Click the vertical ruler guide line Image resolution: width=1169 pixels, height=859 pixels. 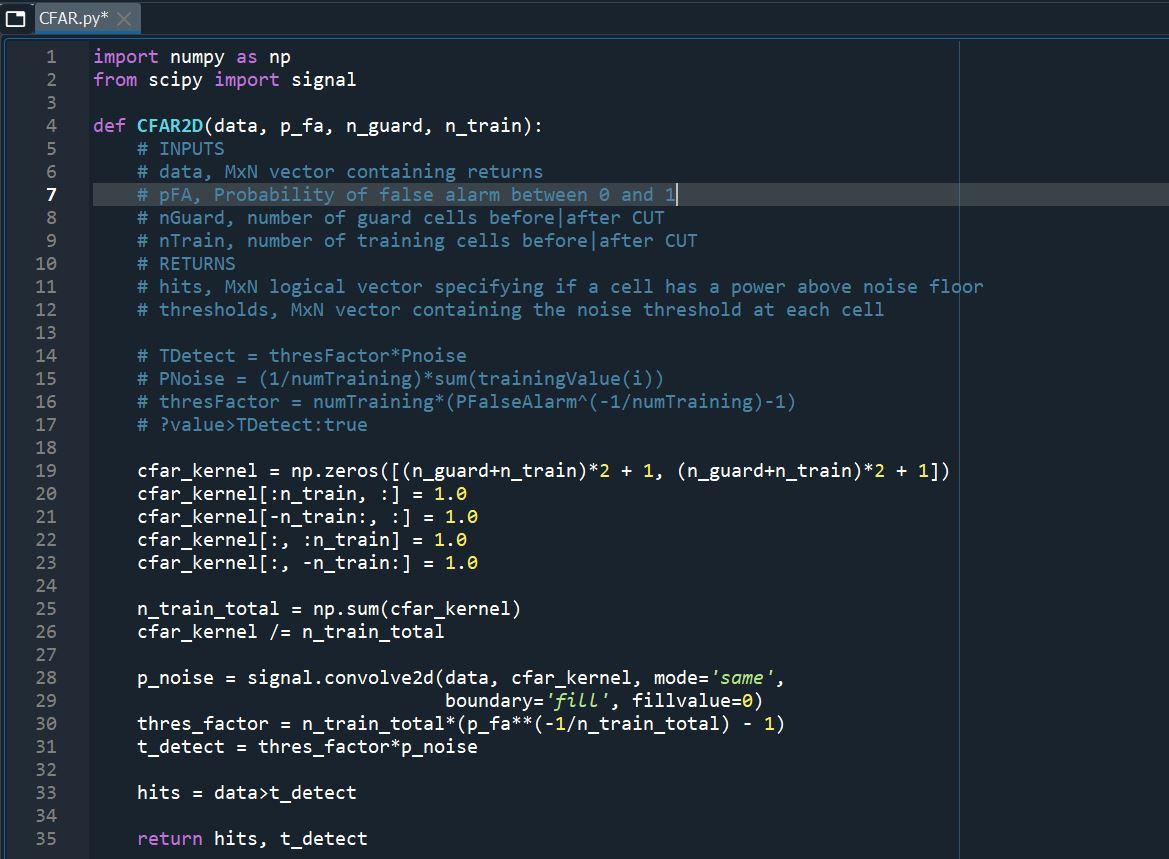pyautogui.click(x=958, y=400)
